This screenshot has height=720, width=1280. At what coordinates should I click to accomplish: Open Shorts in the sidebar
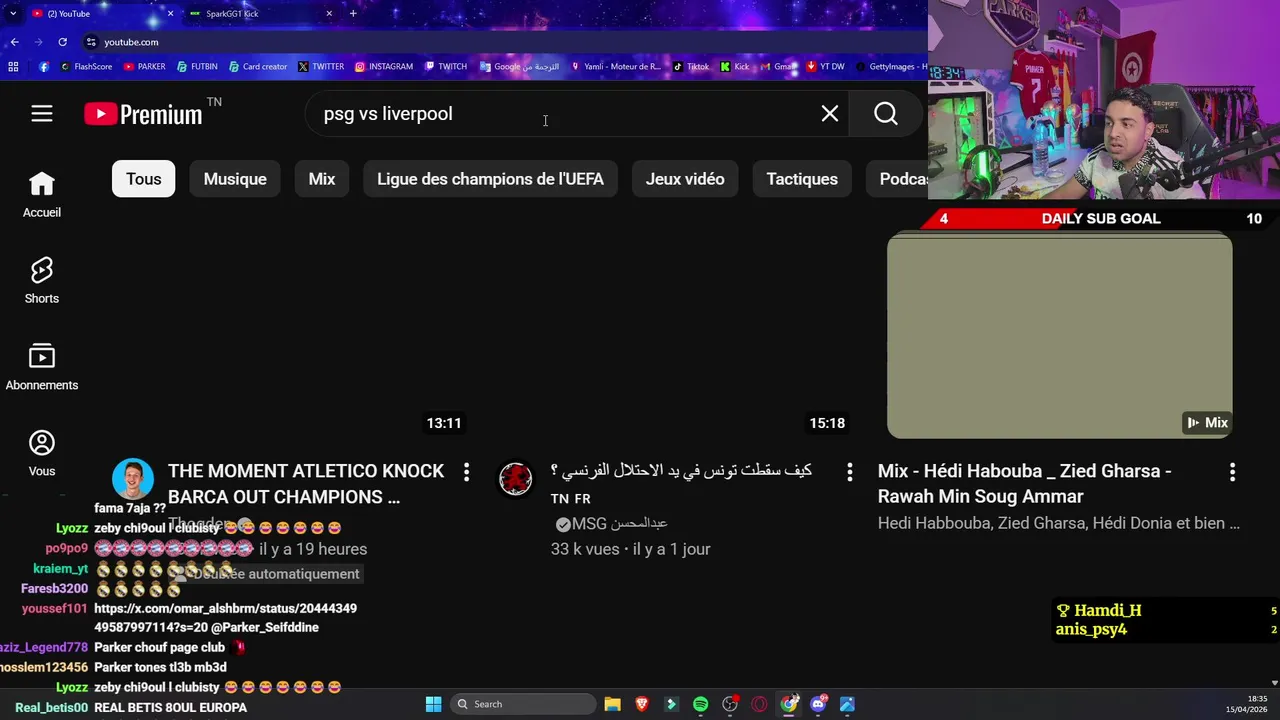tap(42, 281)
